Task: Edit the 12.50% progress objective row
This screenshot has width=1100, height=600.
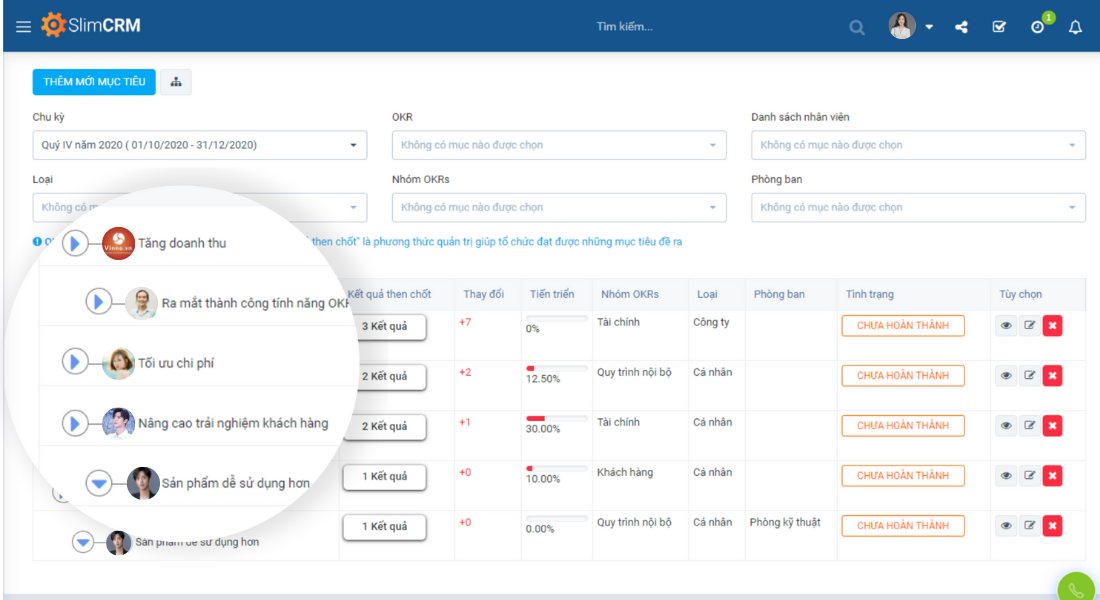Action: 1029,376
